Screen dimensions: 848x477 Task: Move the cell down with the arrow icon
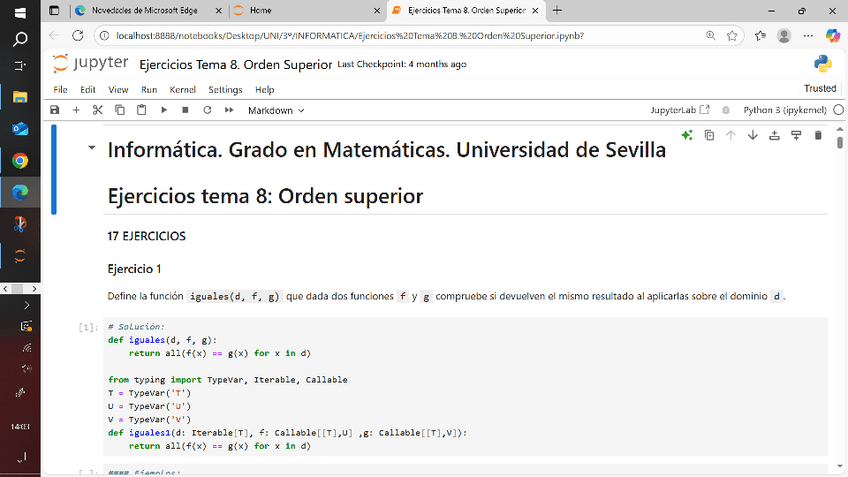click(752, 135)
